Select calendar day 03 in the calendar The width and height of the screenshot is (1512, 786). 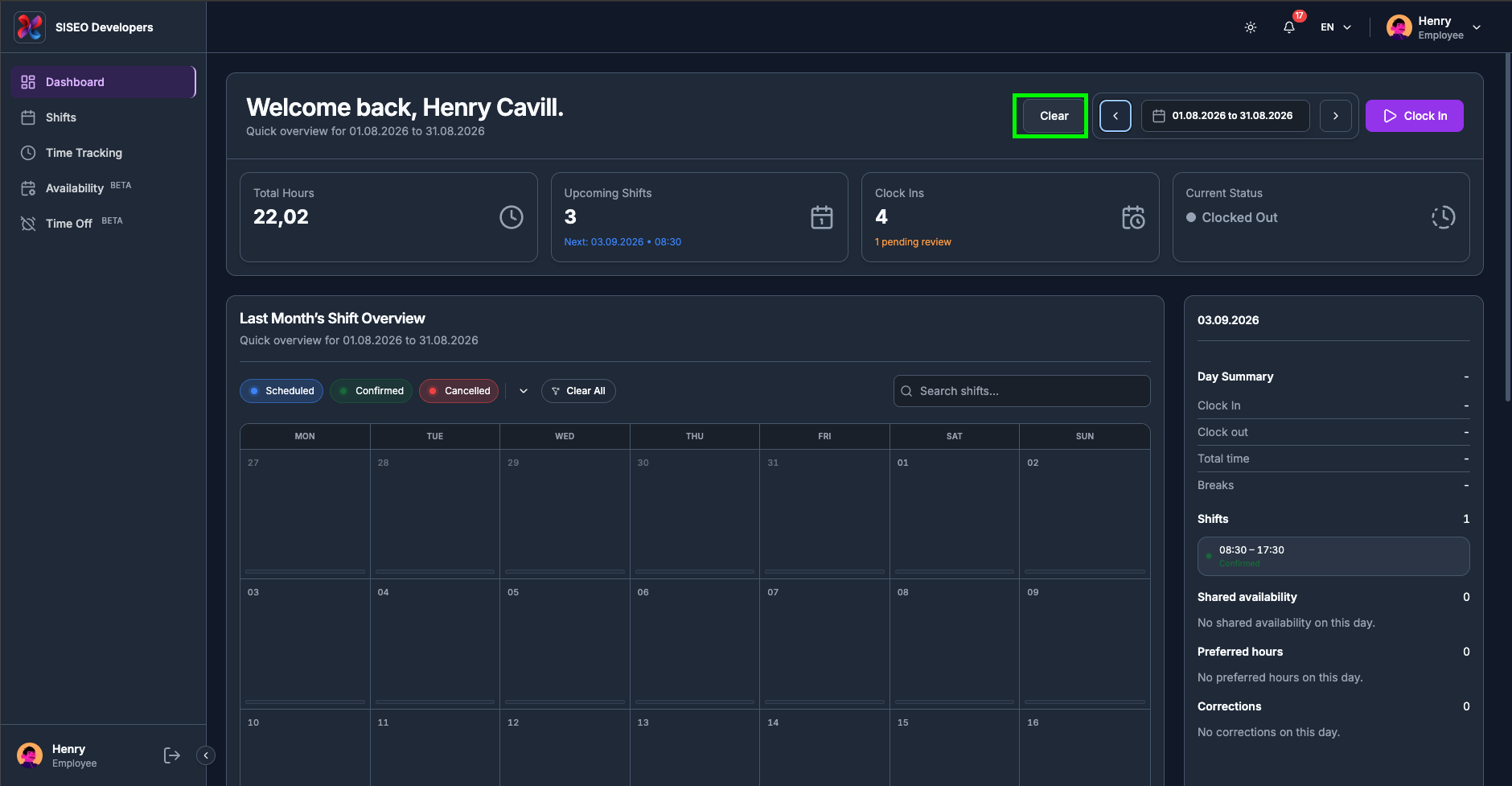click(x=305, y=644)
